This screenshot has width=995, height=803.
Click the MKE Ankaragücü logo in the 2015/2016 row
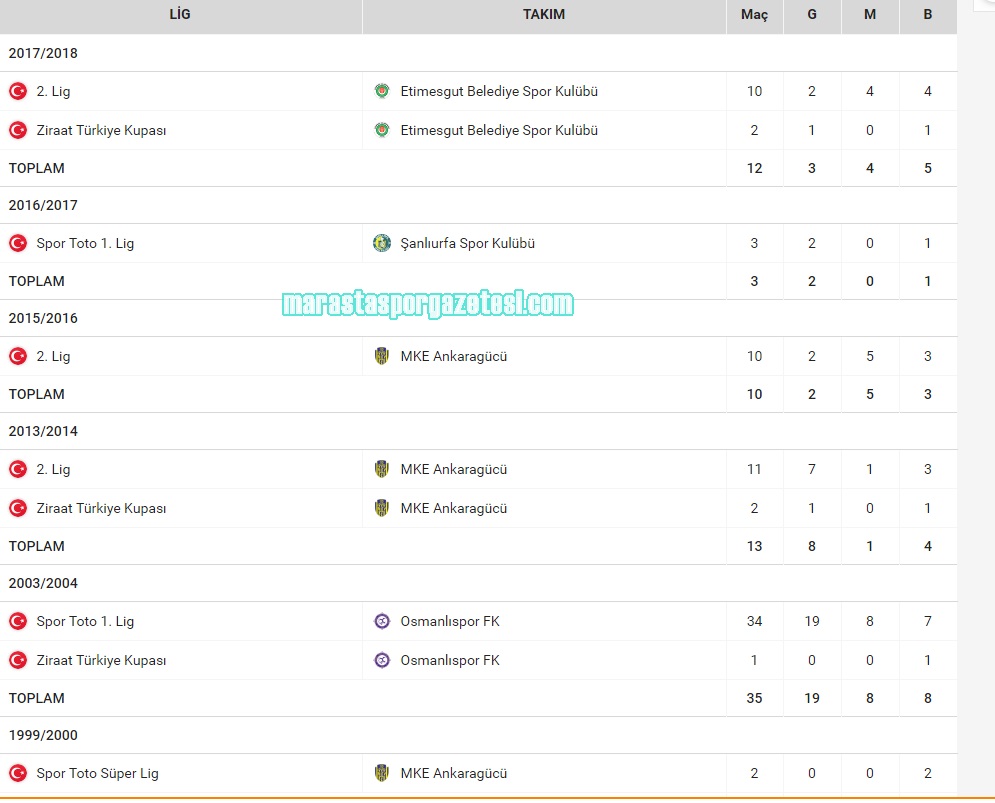[382, 356]
